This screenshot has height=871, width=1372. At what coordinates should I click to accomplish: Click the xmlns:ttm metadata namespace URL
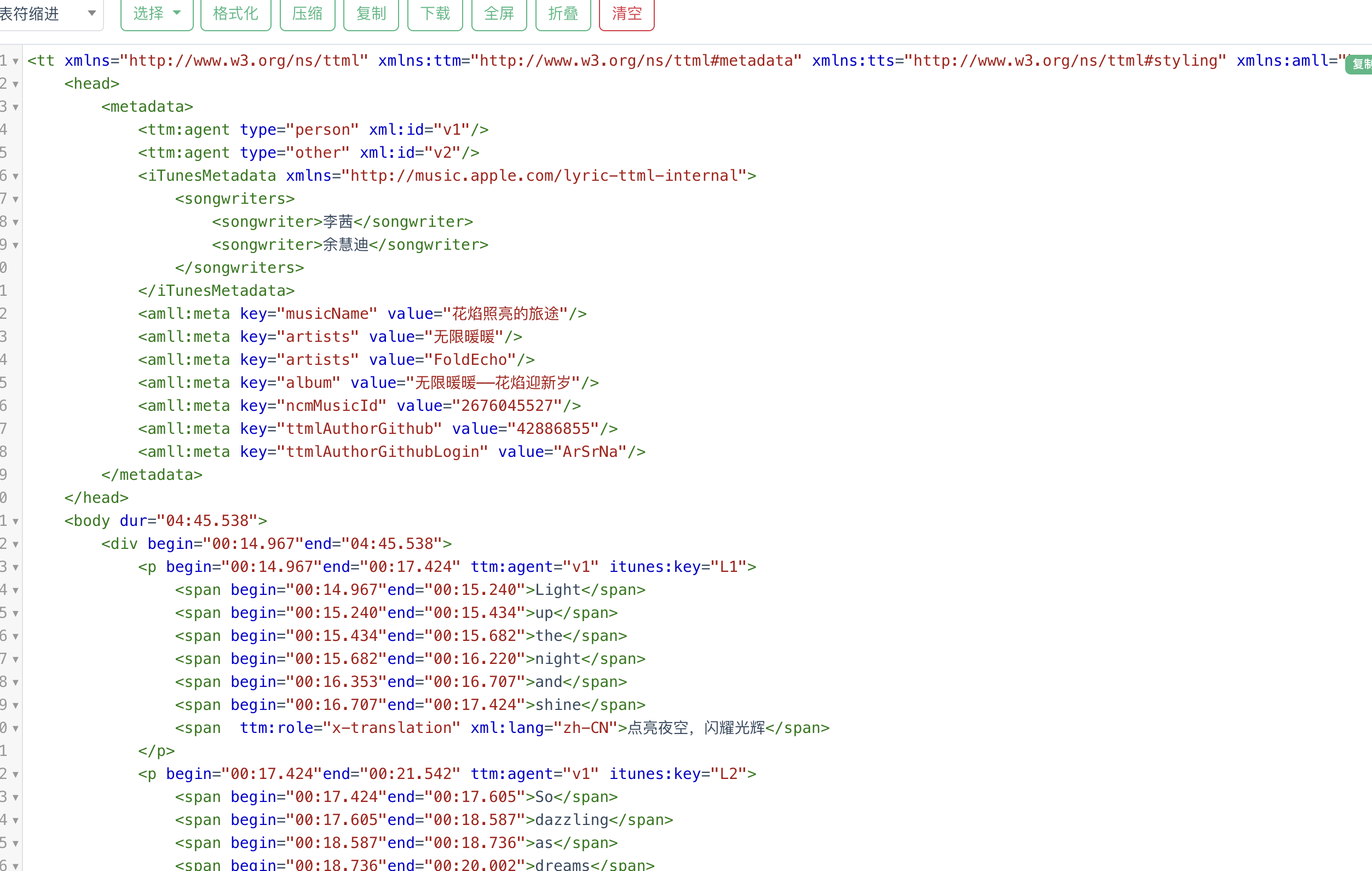click(x=636, y=60)
